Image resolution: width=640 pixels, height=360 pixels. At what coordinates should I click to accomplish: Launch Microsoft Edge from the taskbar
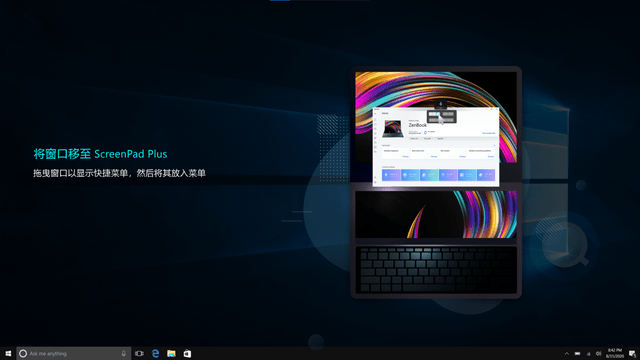[x=155, y=353]
